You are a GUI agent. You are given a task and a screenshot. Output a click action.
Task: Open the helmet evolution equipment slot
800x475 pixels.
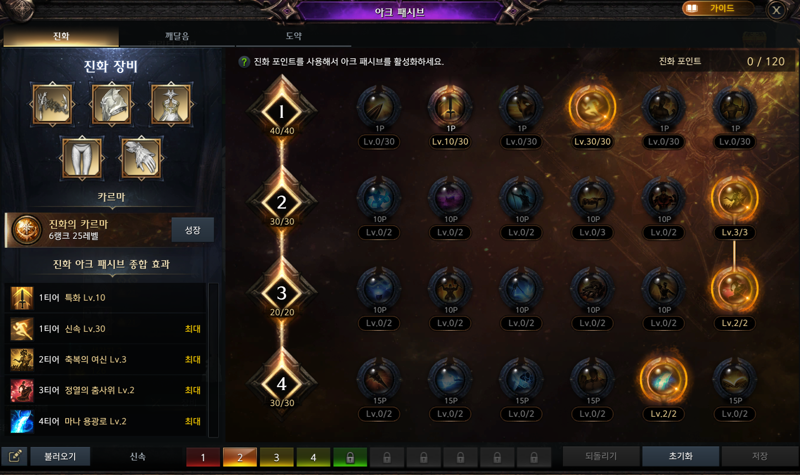click(x=112, y=105)
